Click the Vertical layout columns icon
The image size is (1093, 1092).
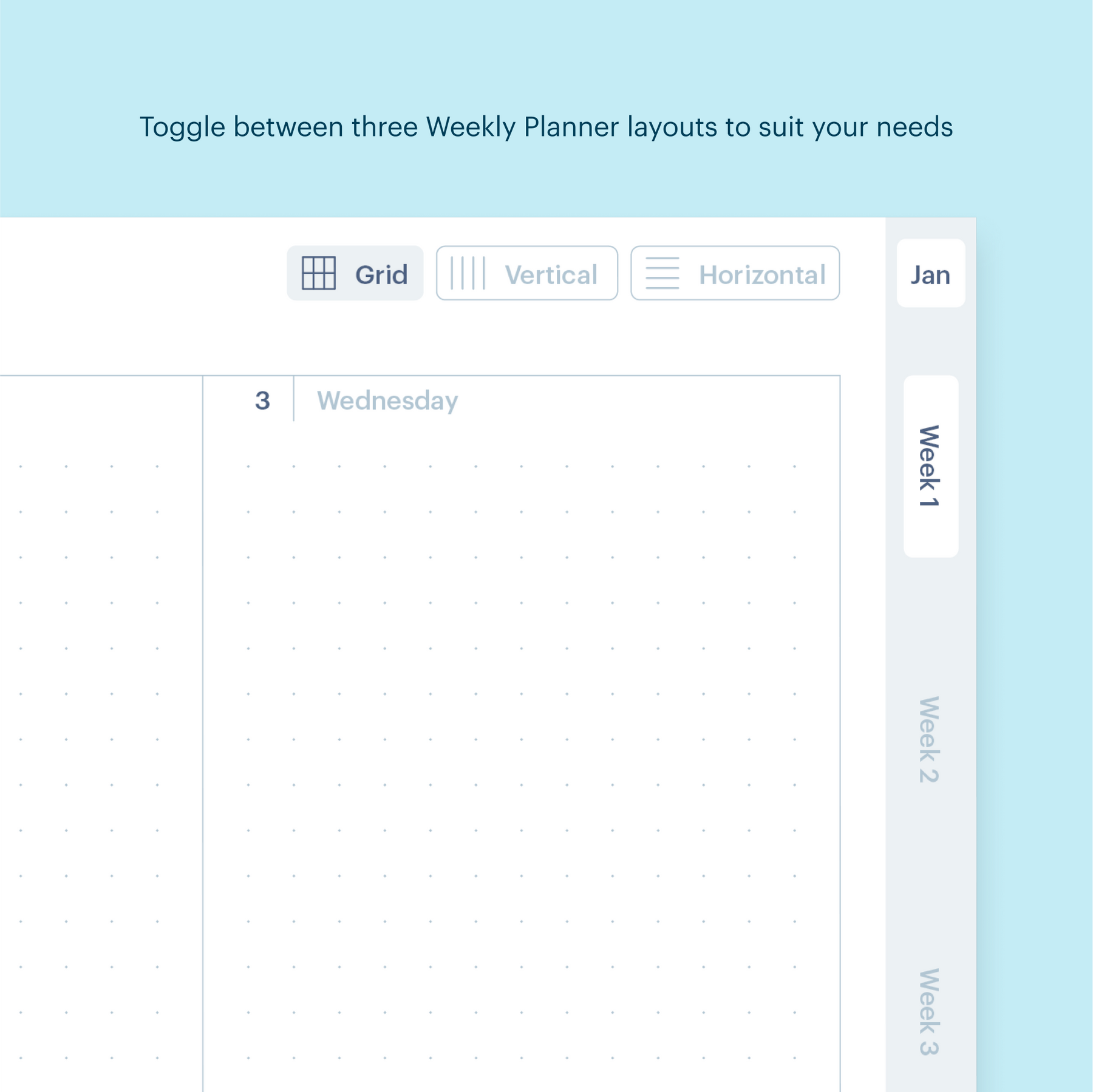(x=467, y=273)
